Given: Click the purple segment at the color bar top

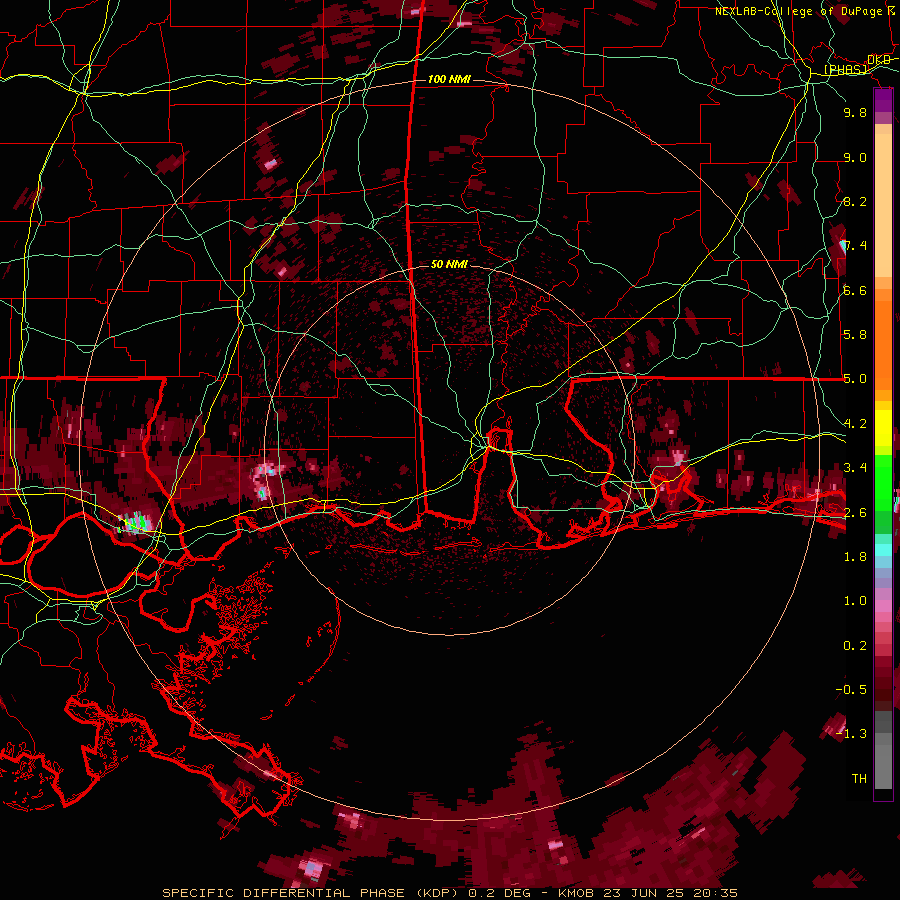Looking at the screenshot, I should pos(883,100).
